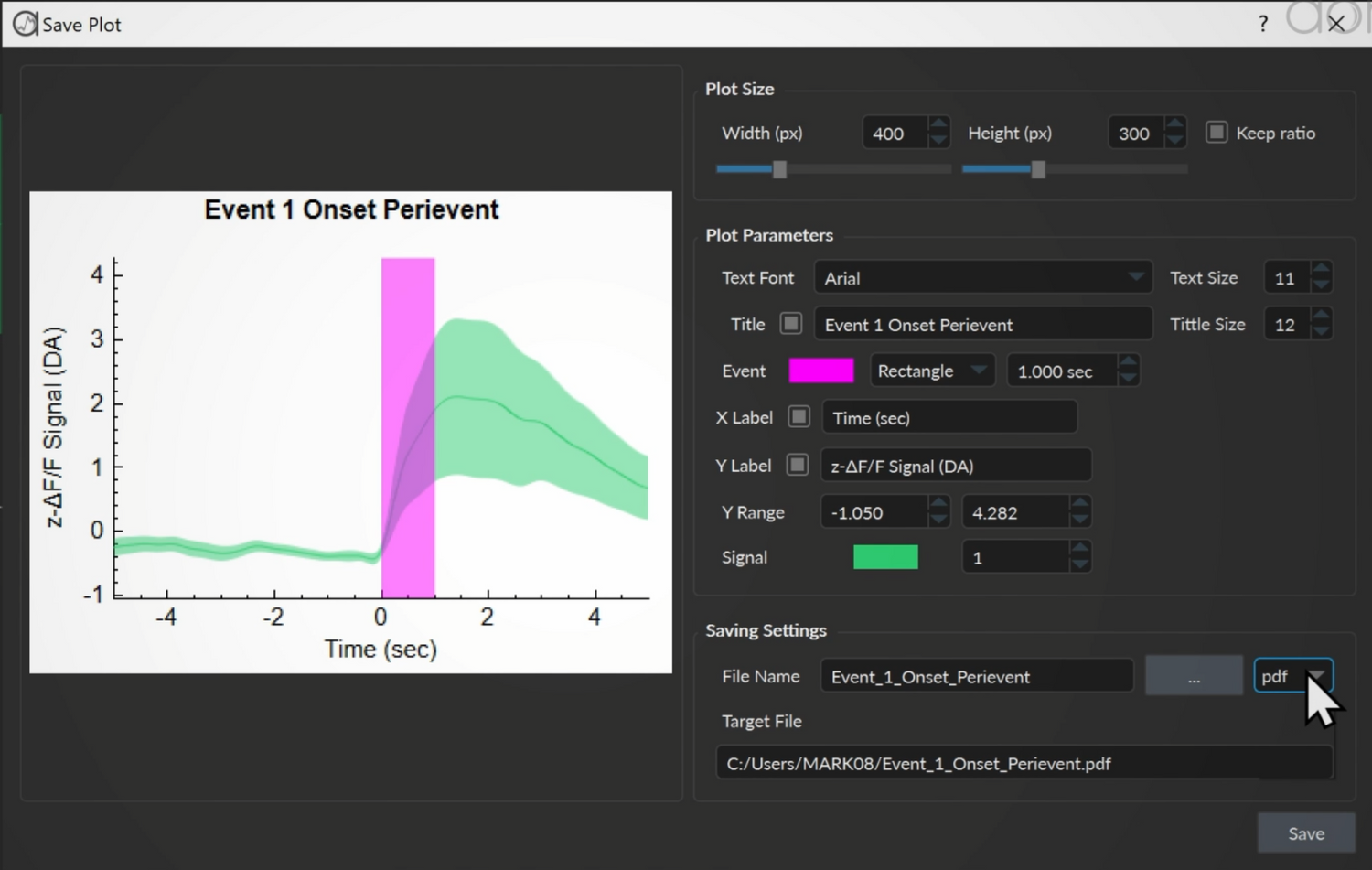Click the Width 400 value field
This screenshot has height=870, width=1372.
(895, 134)
